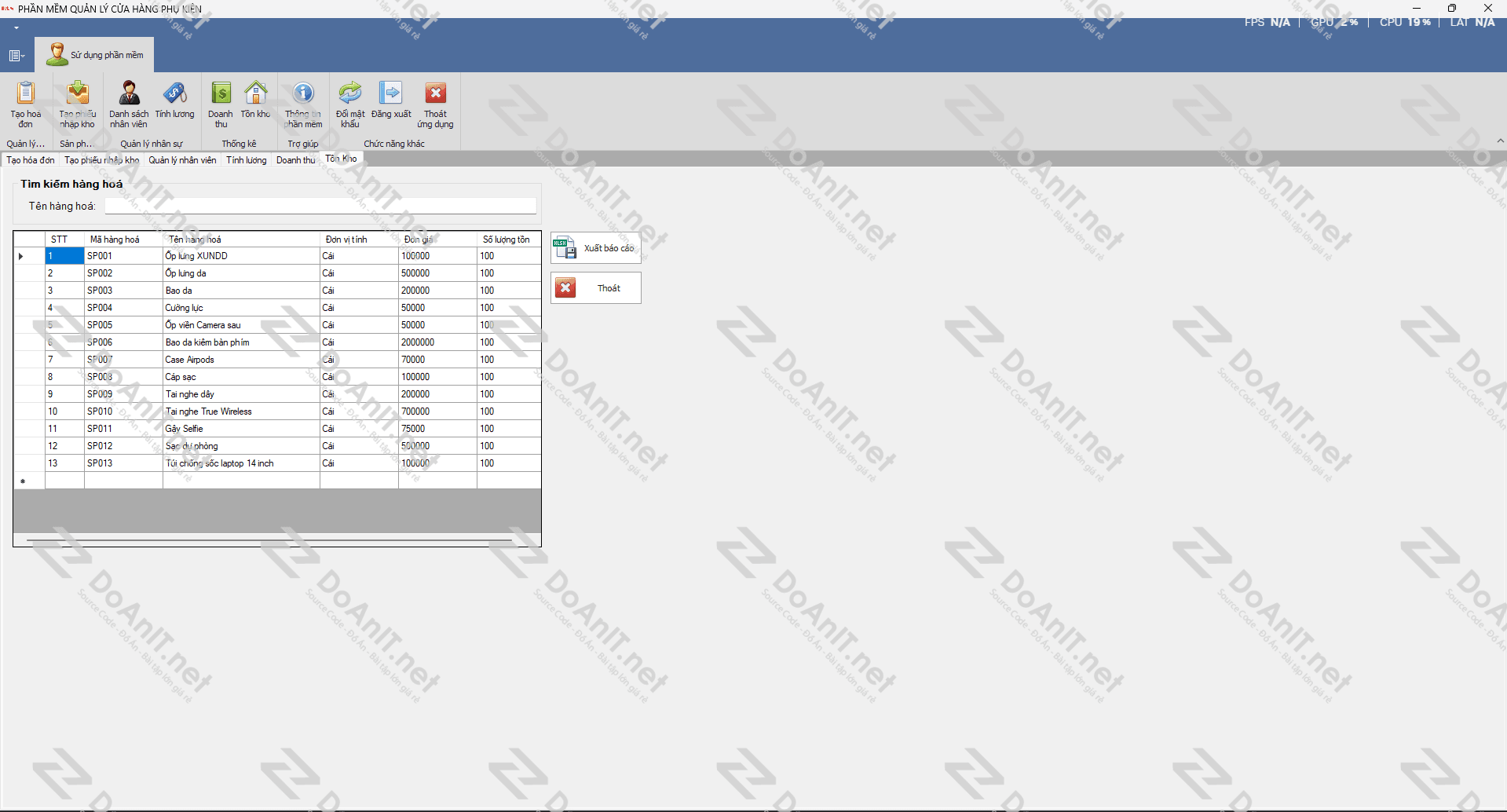The width and height of the screenshot is (1507, 812).
Task: Open the Danh sách nhân viên icon
Action: 129,104
